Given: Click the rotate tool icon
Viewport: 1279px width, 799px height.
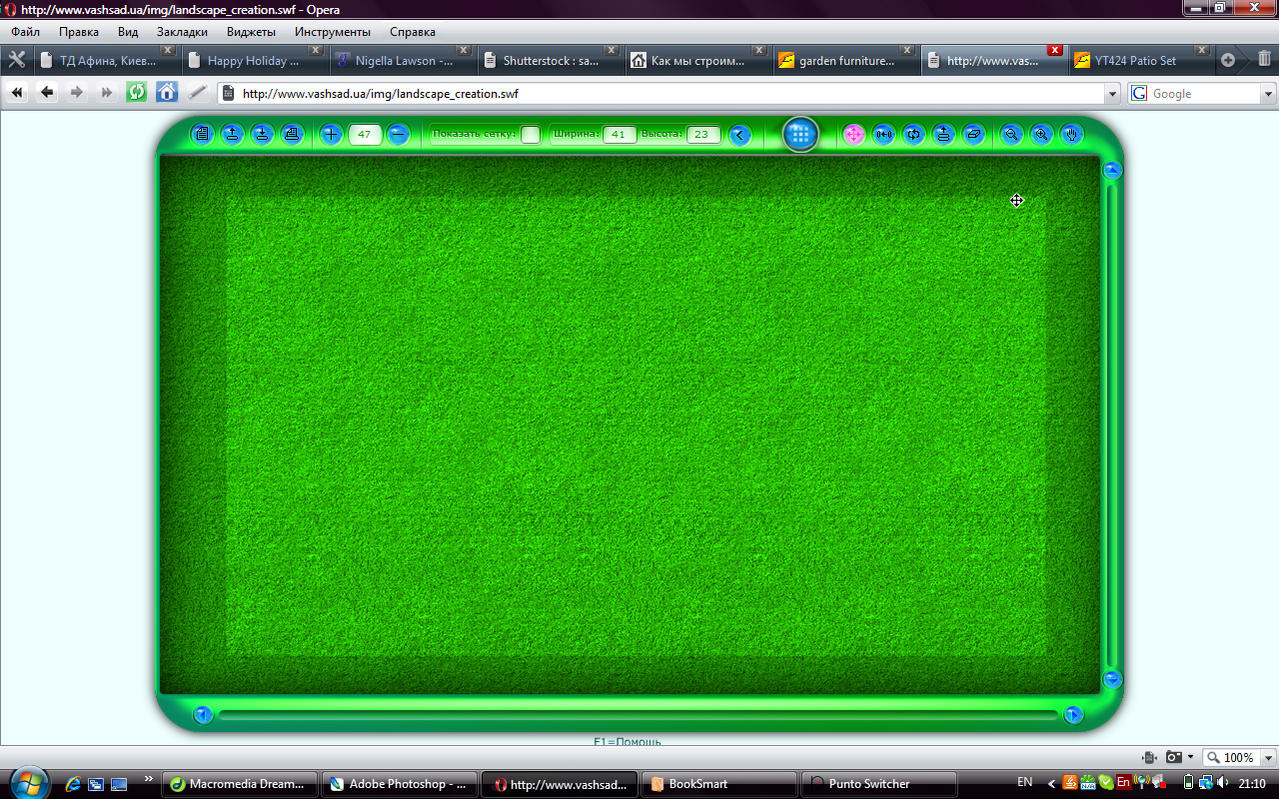Looking at the screenshot, I should coord(912,134).
